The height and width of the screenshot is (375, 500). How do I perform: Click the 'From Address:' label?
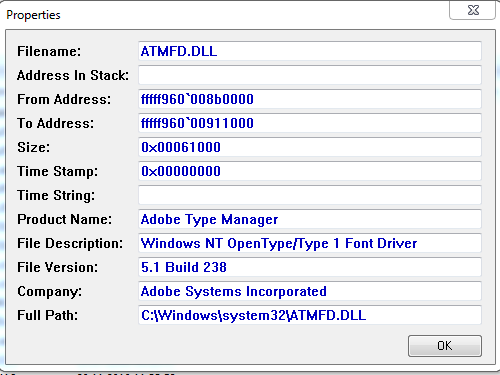(64, 99)
